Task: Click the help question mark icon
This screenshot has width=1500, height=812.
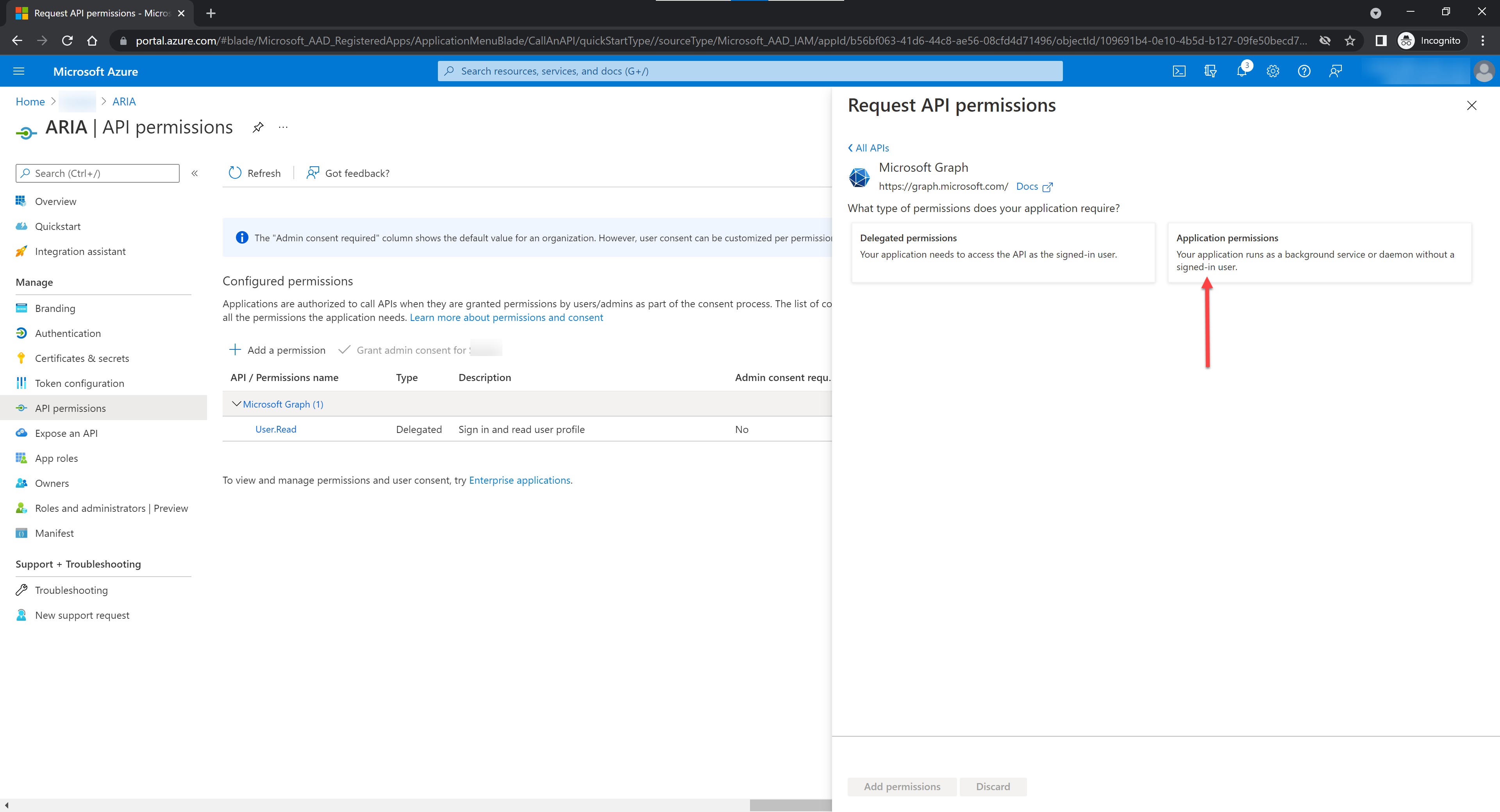Action: (1304, 71)
